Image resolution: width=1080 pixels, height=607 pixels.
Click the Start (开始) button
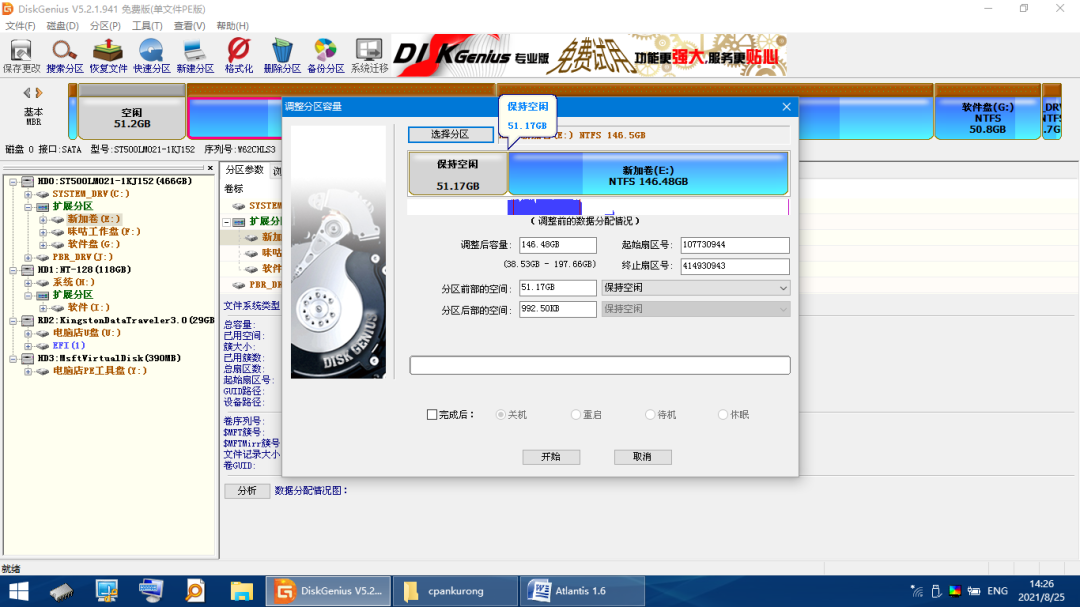(x=551, y=457)
